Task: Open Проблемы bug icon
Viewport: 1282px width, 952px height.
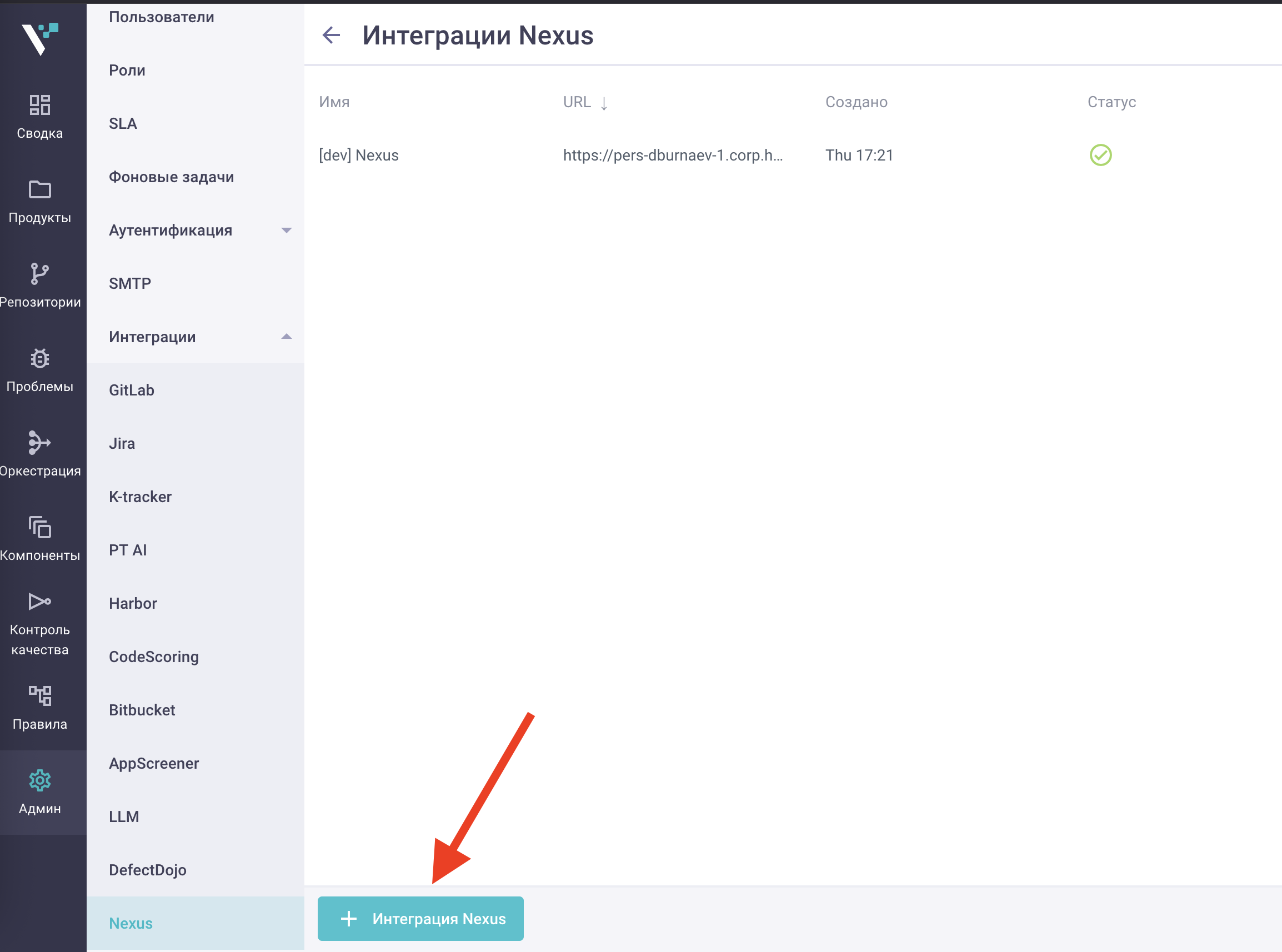Action: coord(40,358)
